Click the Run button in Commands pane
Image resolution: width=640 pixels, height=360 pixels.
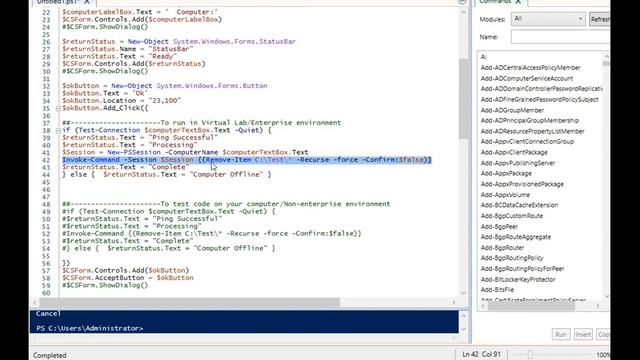[x=561, y=334]
